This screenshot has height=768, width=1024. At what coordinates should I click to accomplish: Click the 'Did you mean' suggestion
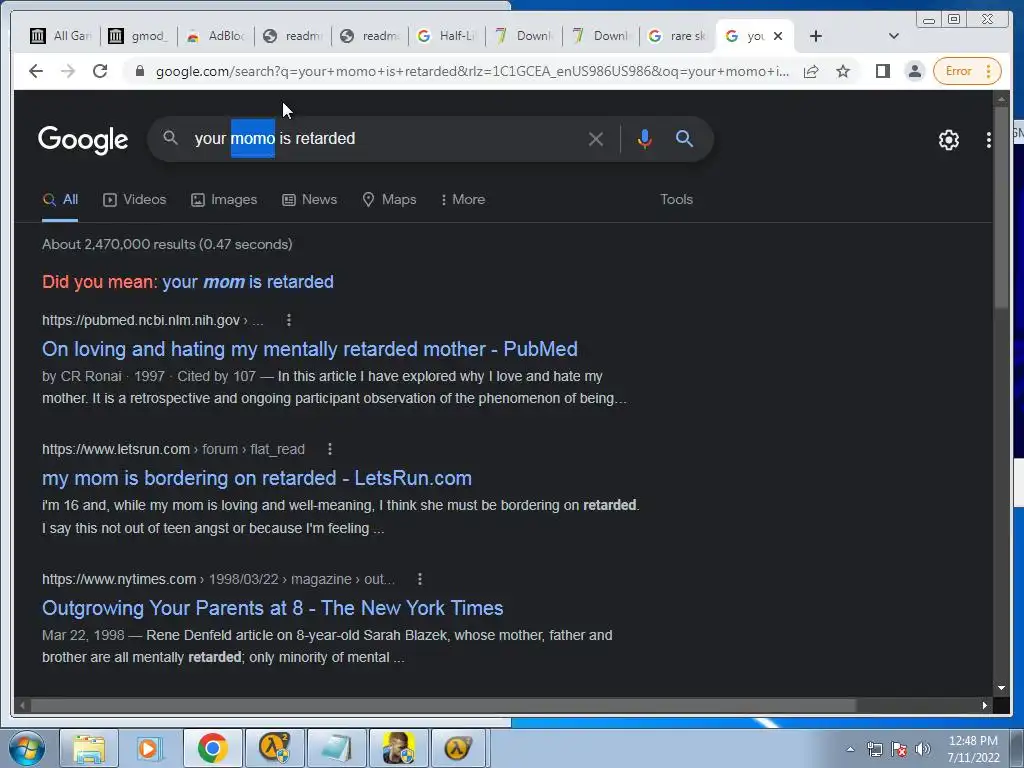(248, 282)
